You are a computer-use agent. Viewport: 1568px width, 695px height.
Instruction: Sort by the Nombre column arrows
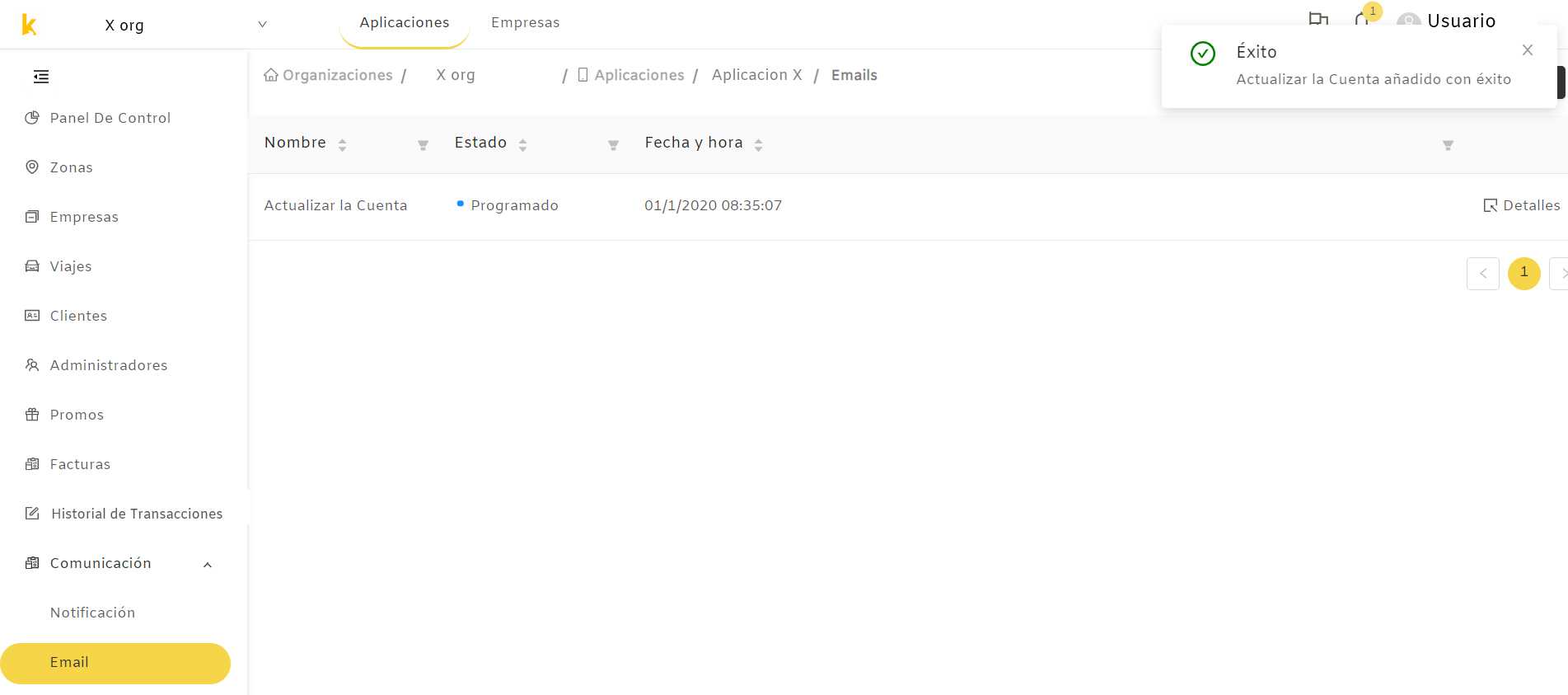pos(342,145)
